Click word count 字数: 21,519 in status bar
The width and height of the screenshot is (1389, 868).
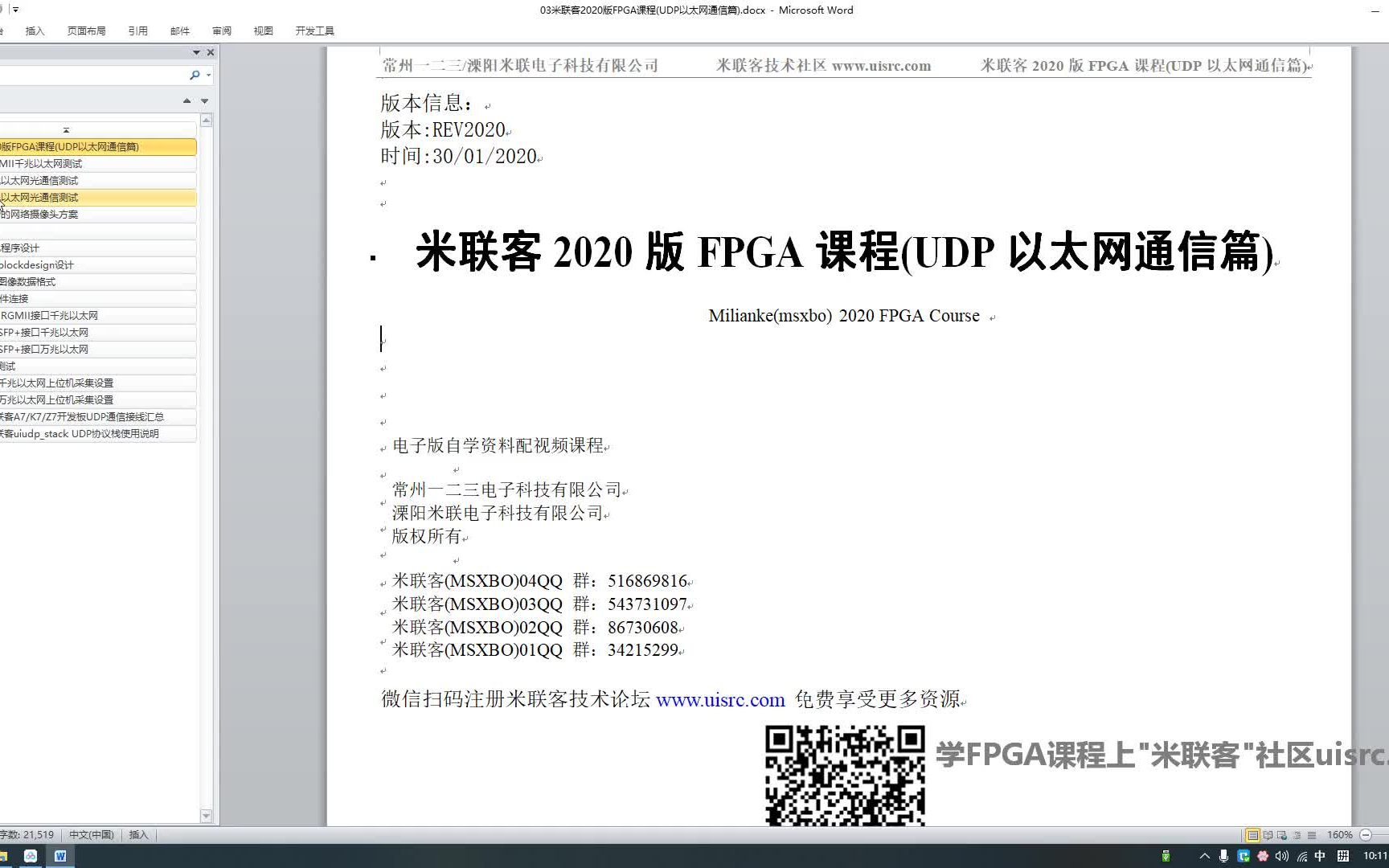pyautogui.click(x=27, y=835)
